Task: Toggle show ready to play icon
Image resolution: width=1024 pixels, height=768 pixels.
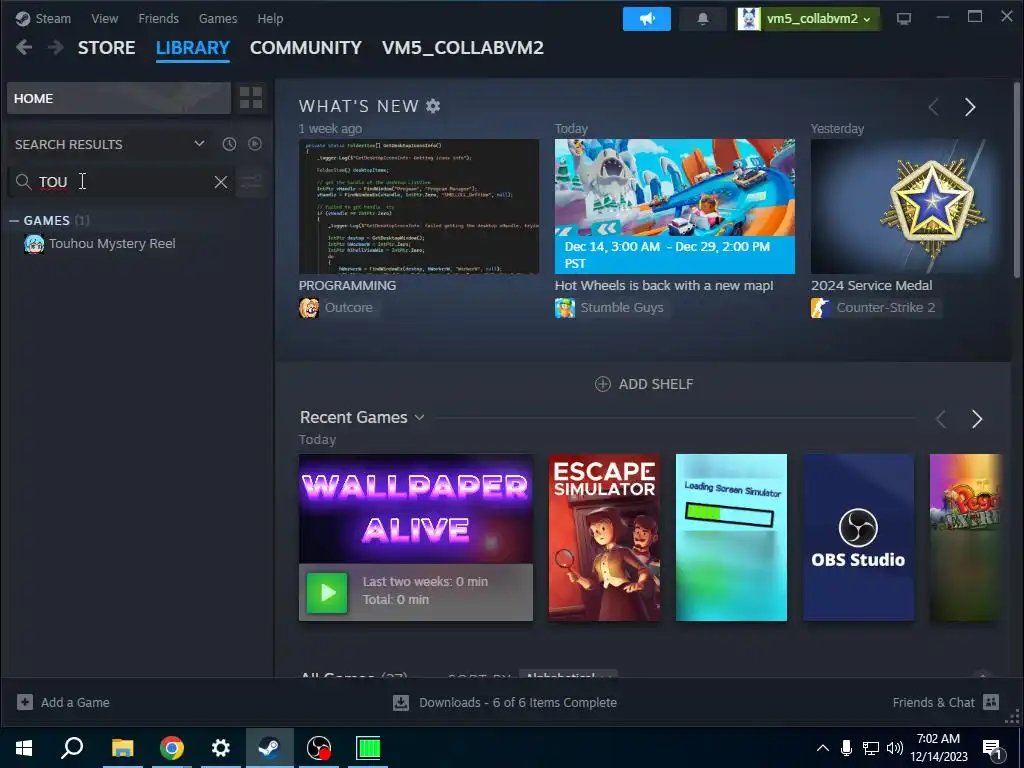Action: tap(255, 144)
